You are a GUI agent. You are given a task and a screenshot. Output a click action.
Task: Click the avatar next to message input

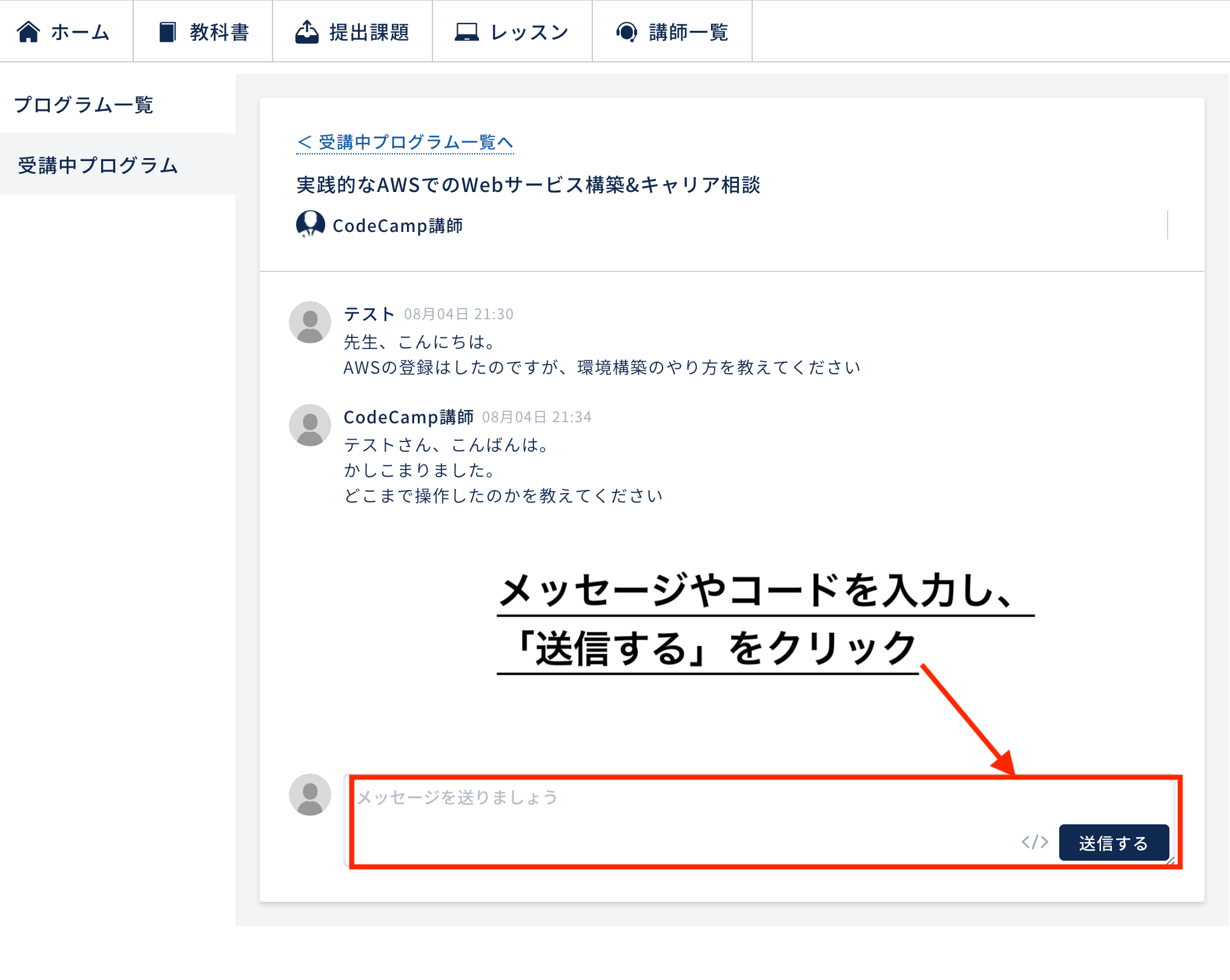click(310, 795)
